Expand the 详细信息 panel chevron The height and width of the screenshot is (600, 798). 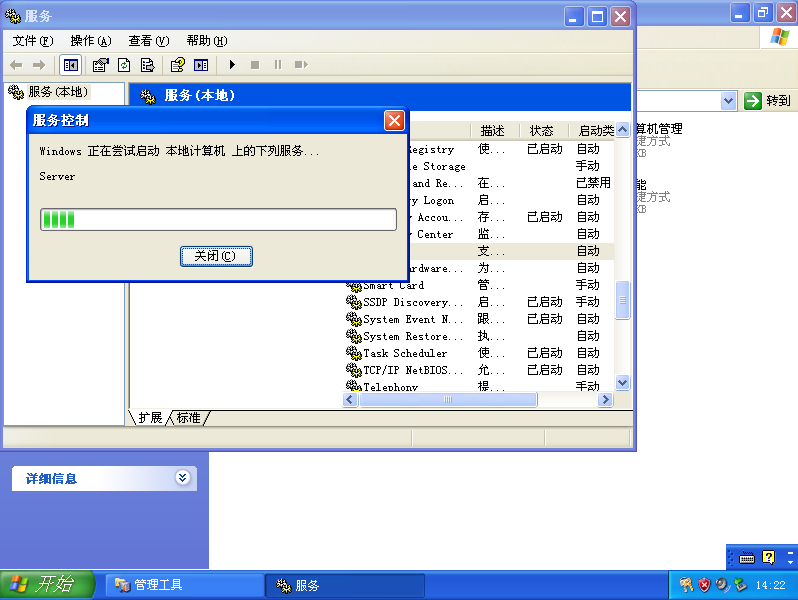182,477
